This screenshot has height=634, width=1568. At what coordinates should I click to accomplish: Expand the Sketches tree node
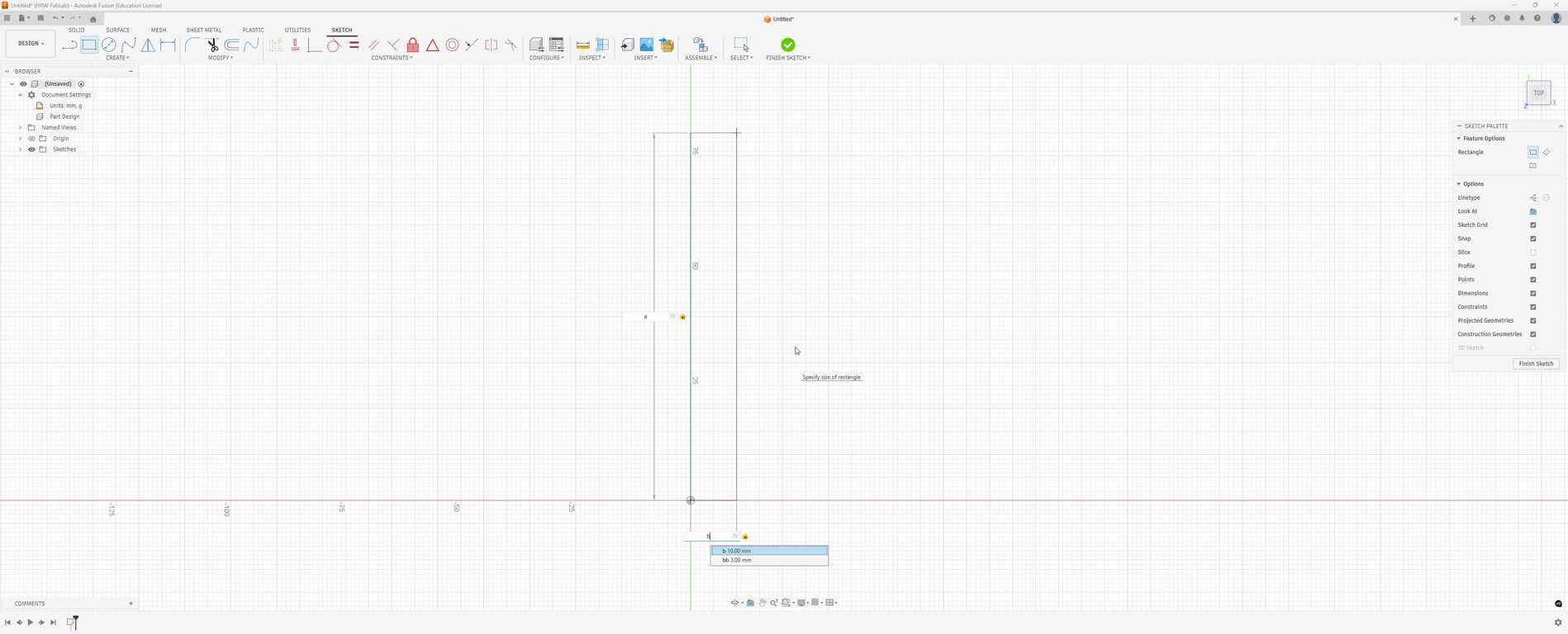tap(21, 149)
